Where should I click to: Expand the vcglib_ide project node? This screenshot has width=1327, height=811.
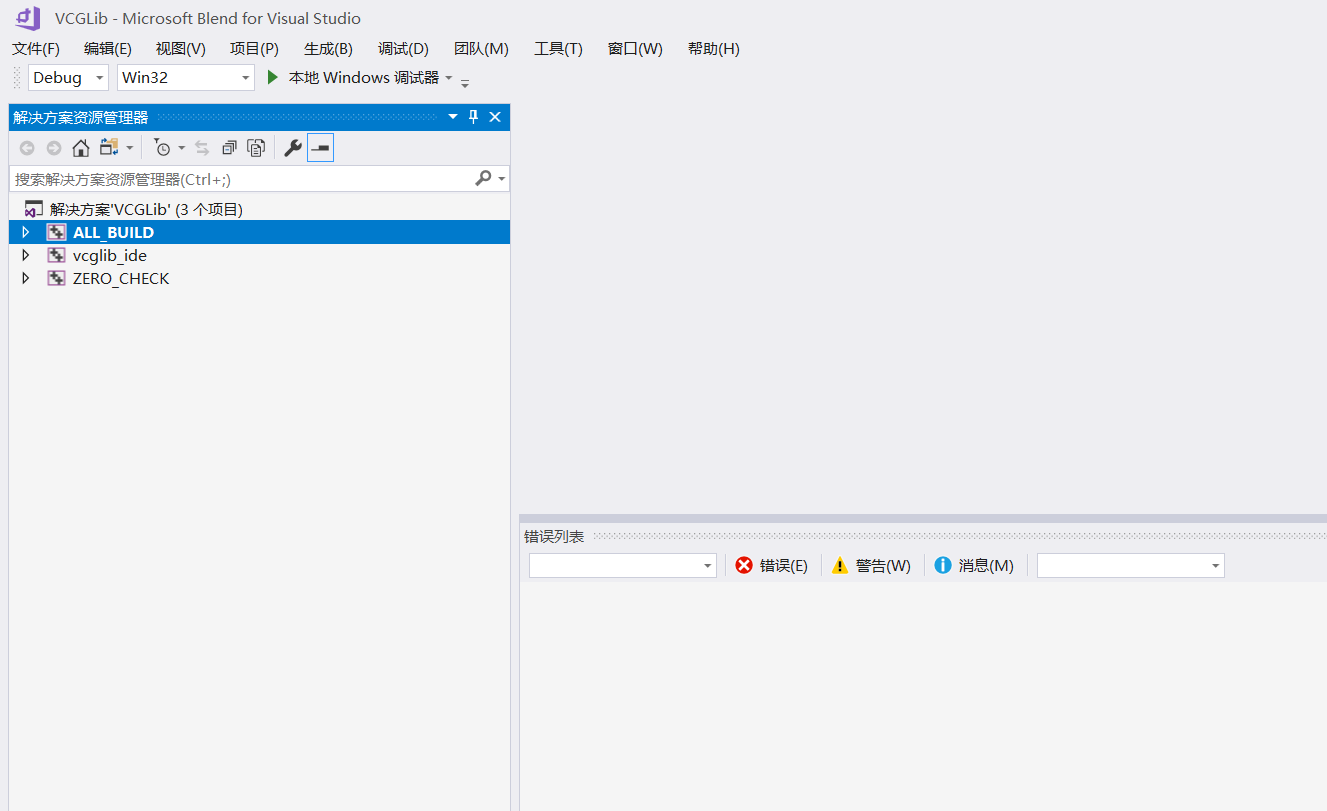(25, 255)
